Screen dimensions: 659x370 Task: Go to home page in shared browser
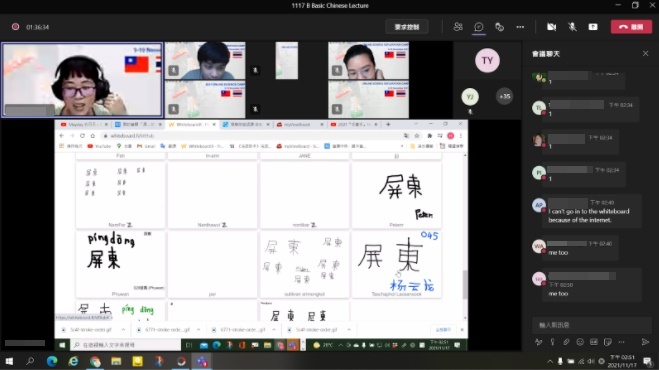point(93,136)
